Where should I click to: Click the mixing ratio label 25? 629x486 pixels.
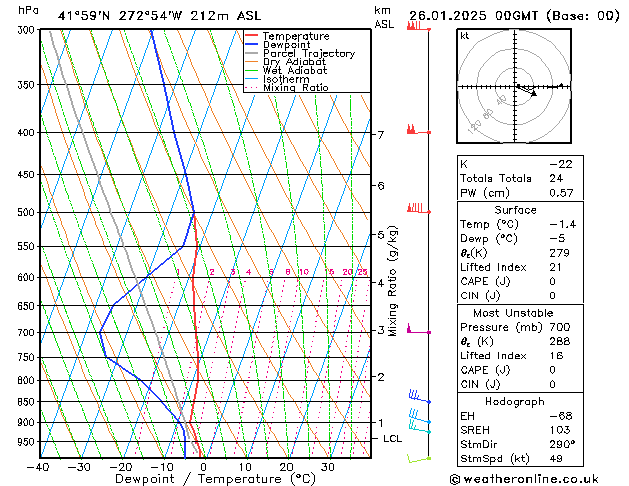[363, 272]
